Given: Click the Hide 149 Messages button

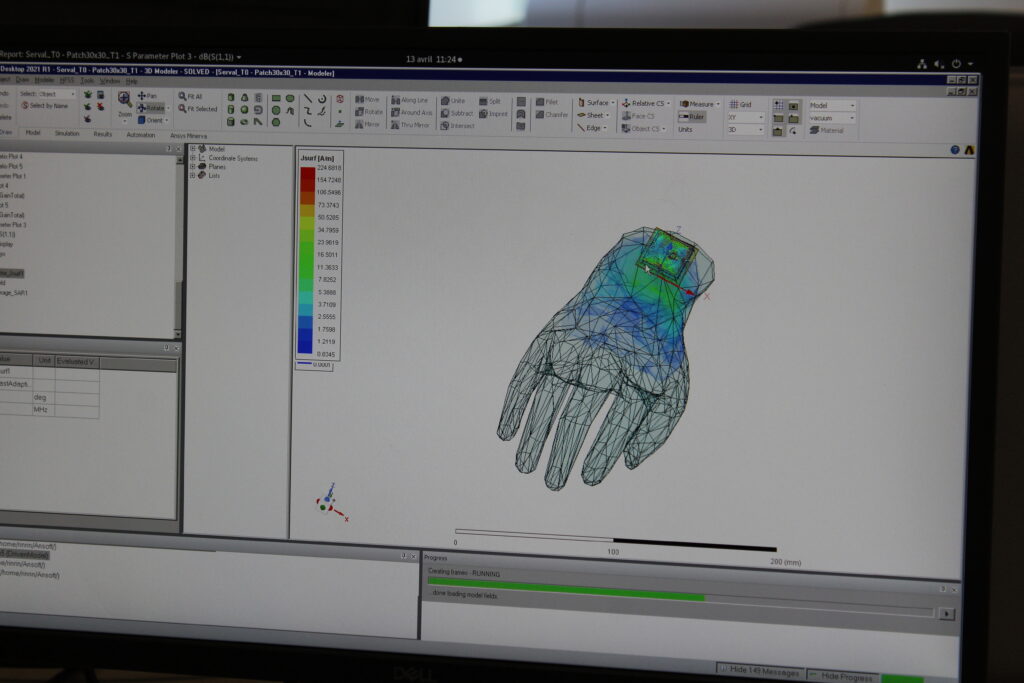Looking at the screenshot, I should [x=760, y=671].
